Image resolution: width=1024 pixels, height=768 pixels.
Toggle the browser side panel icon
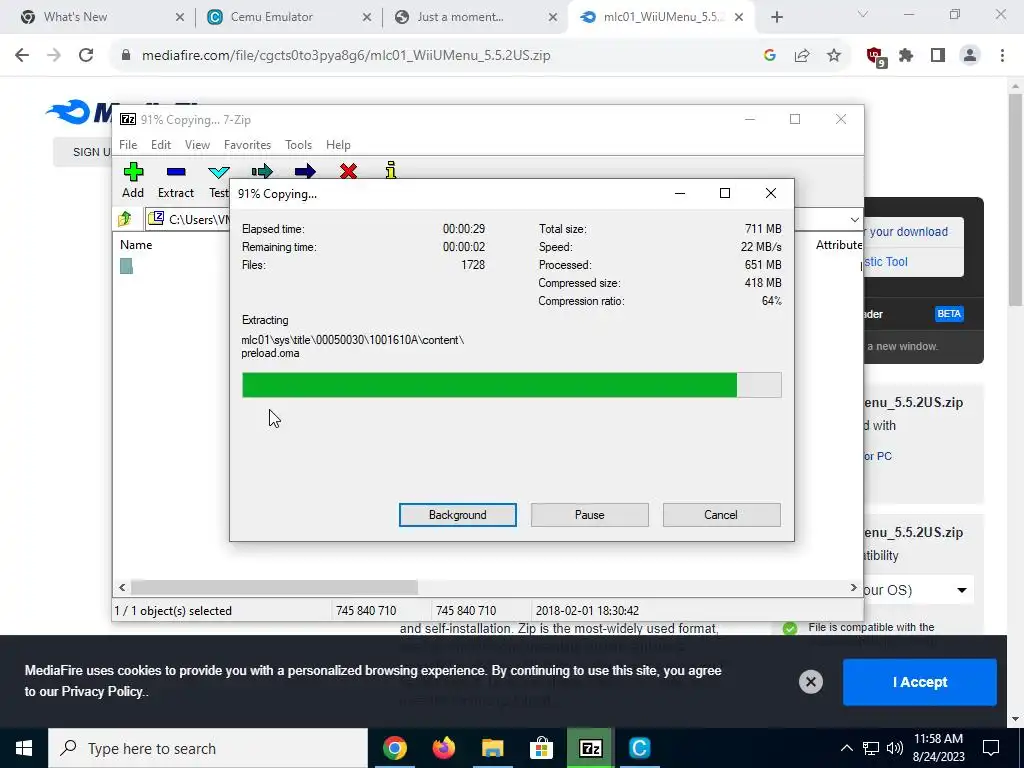[x=938, y=56]
